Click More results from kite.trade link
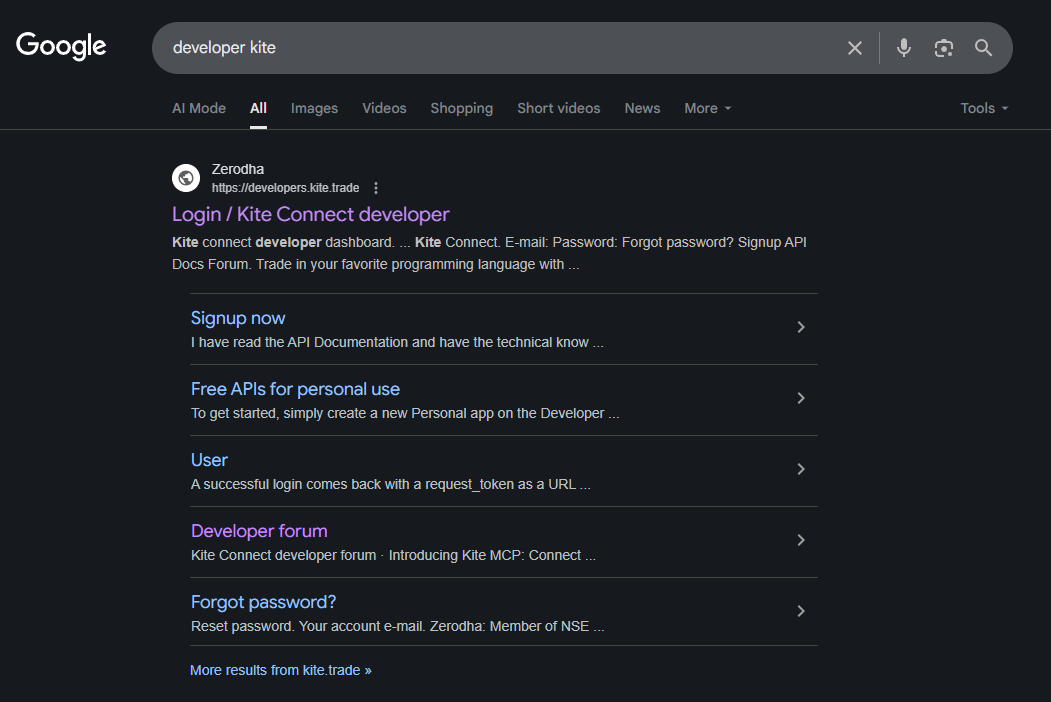 click(x=280, y=670)
